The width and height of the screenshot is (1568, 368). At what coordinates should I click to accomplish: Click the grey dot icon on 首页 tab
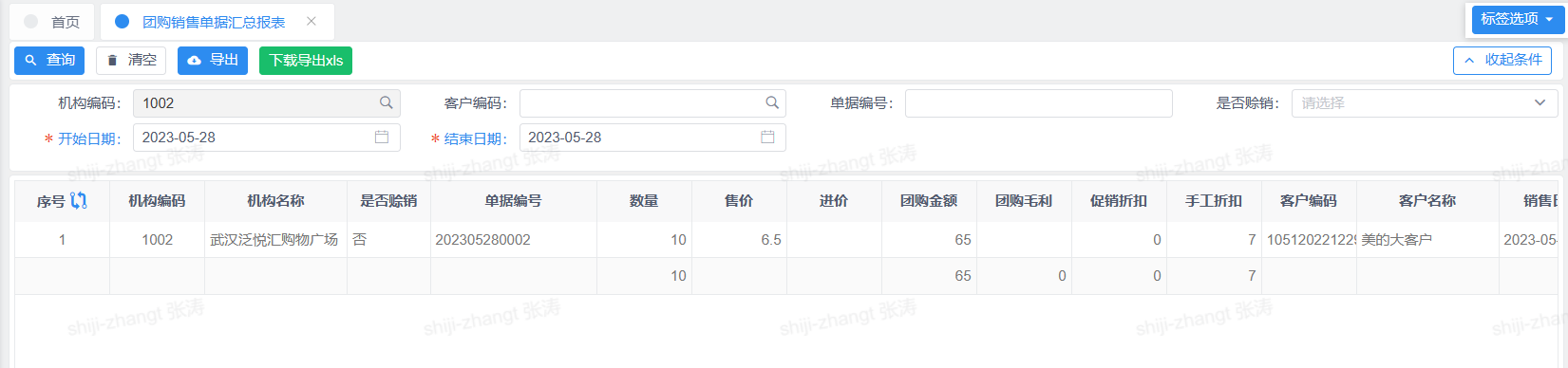31,21
